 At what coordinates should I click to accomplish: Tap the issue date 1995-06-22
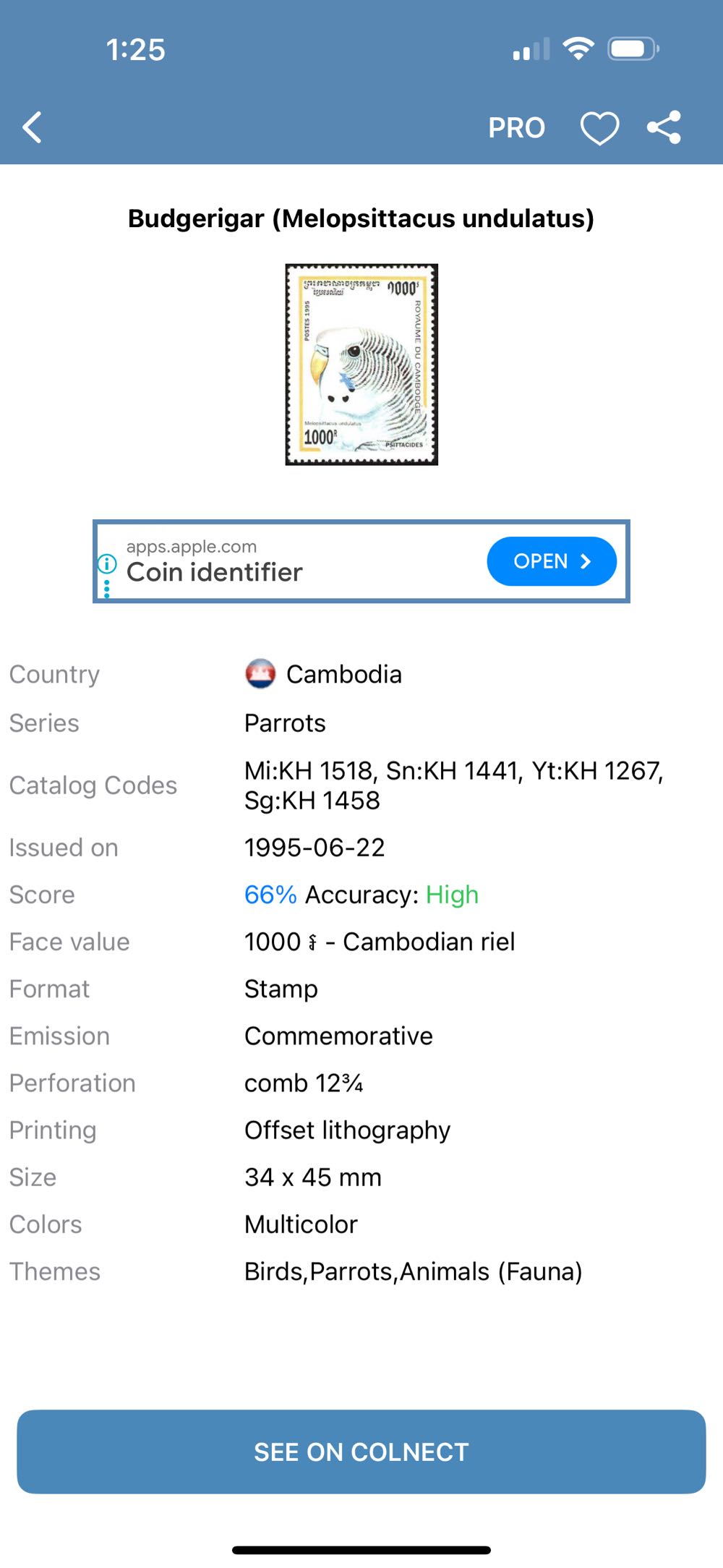(x=315, y=848)
